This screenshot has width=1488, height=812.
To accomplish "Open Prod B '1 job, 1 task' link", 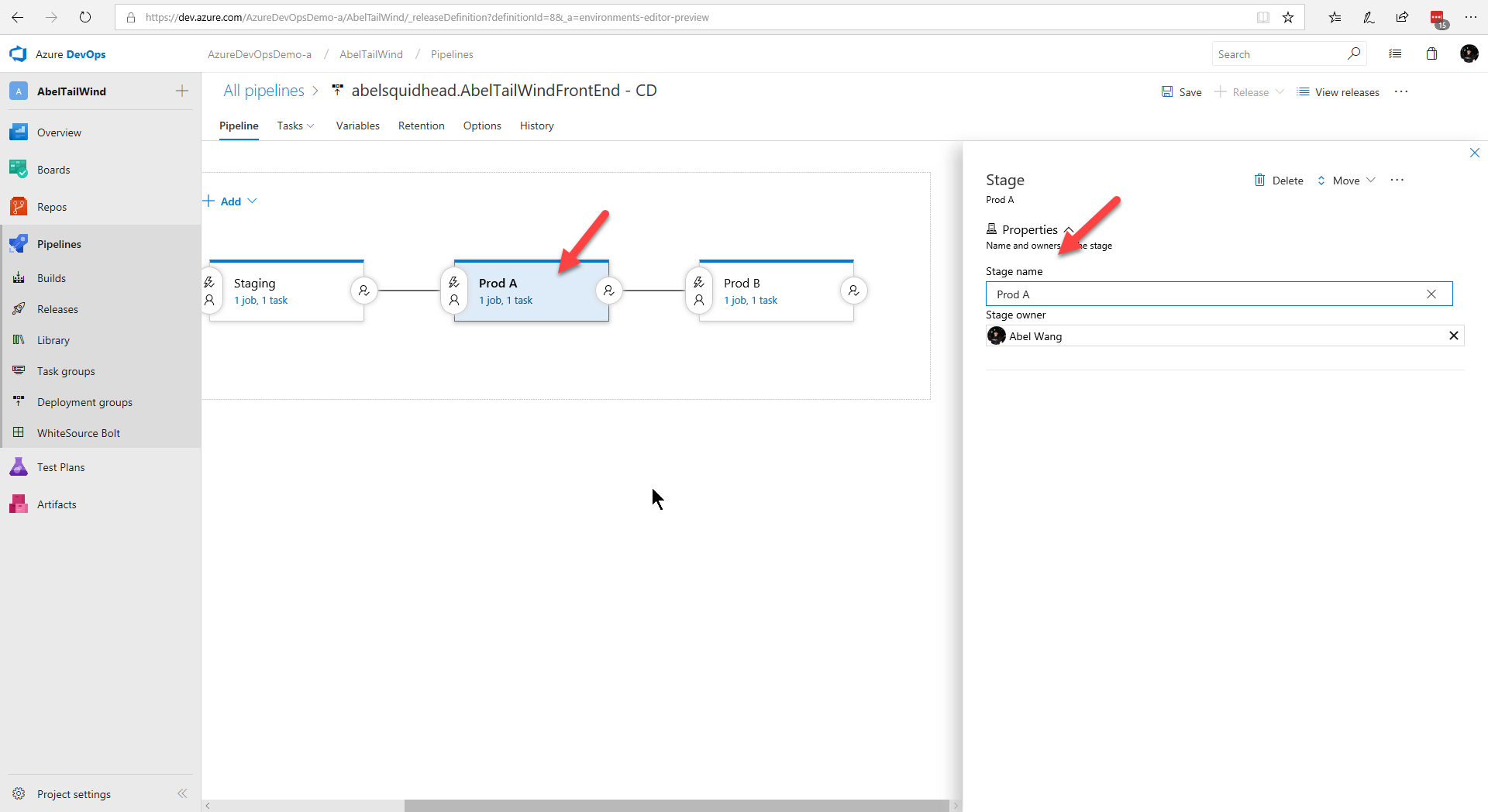I will [x=750, y=301].
